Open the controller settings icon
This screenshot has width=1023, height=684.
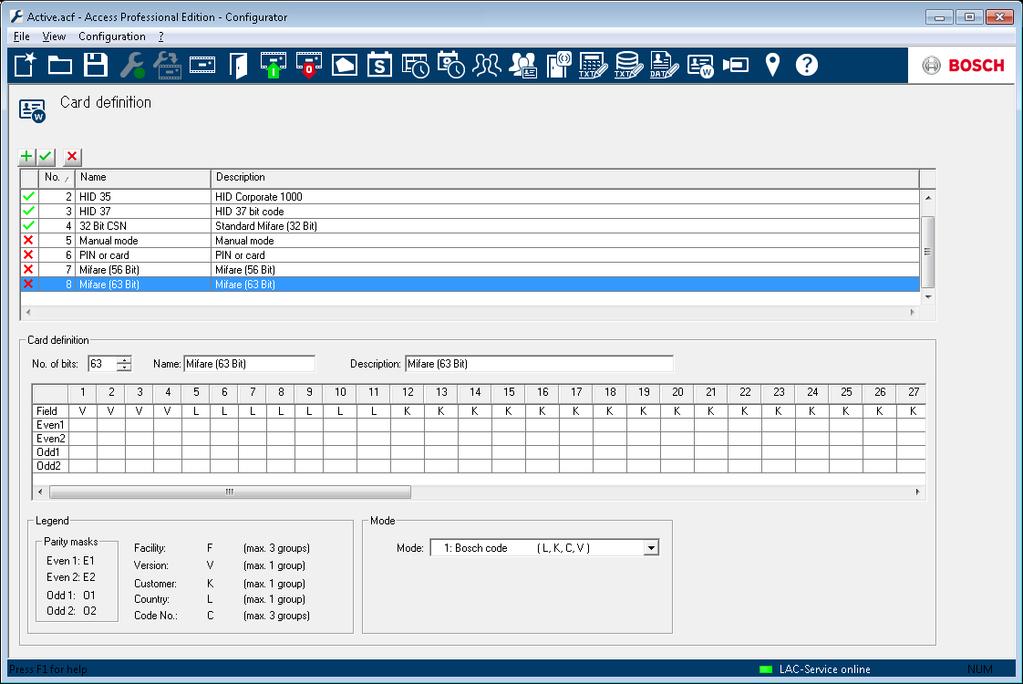[202, 65]
